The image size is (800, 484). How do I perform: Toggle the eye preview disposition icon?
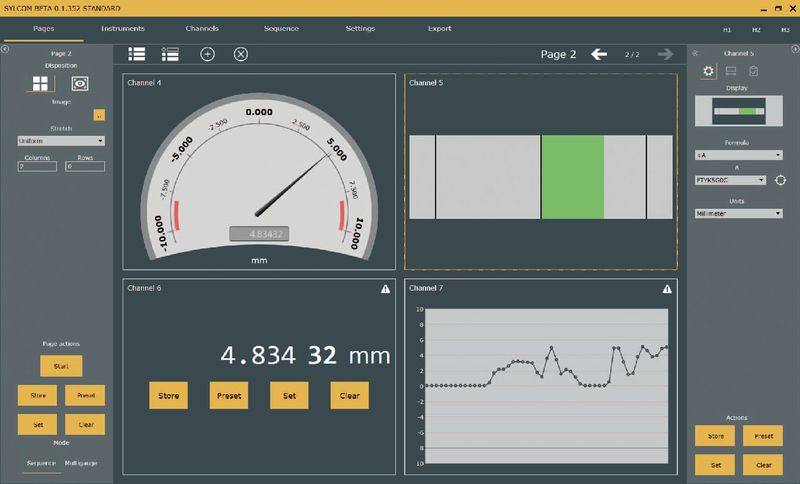click(79, 85)
